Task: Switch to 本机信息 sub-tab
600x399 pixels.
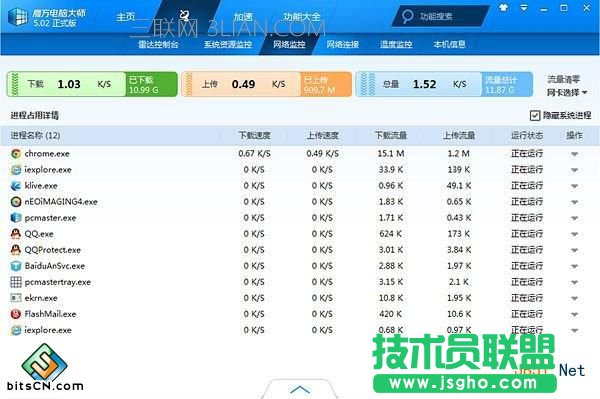Action: (x=449, y=44)
